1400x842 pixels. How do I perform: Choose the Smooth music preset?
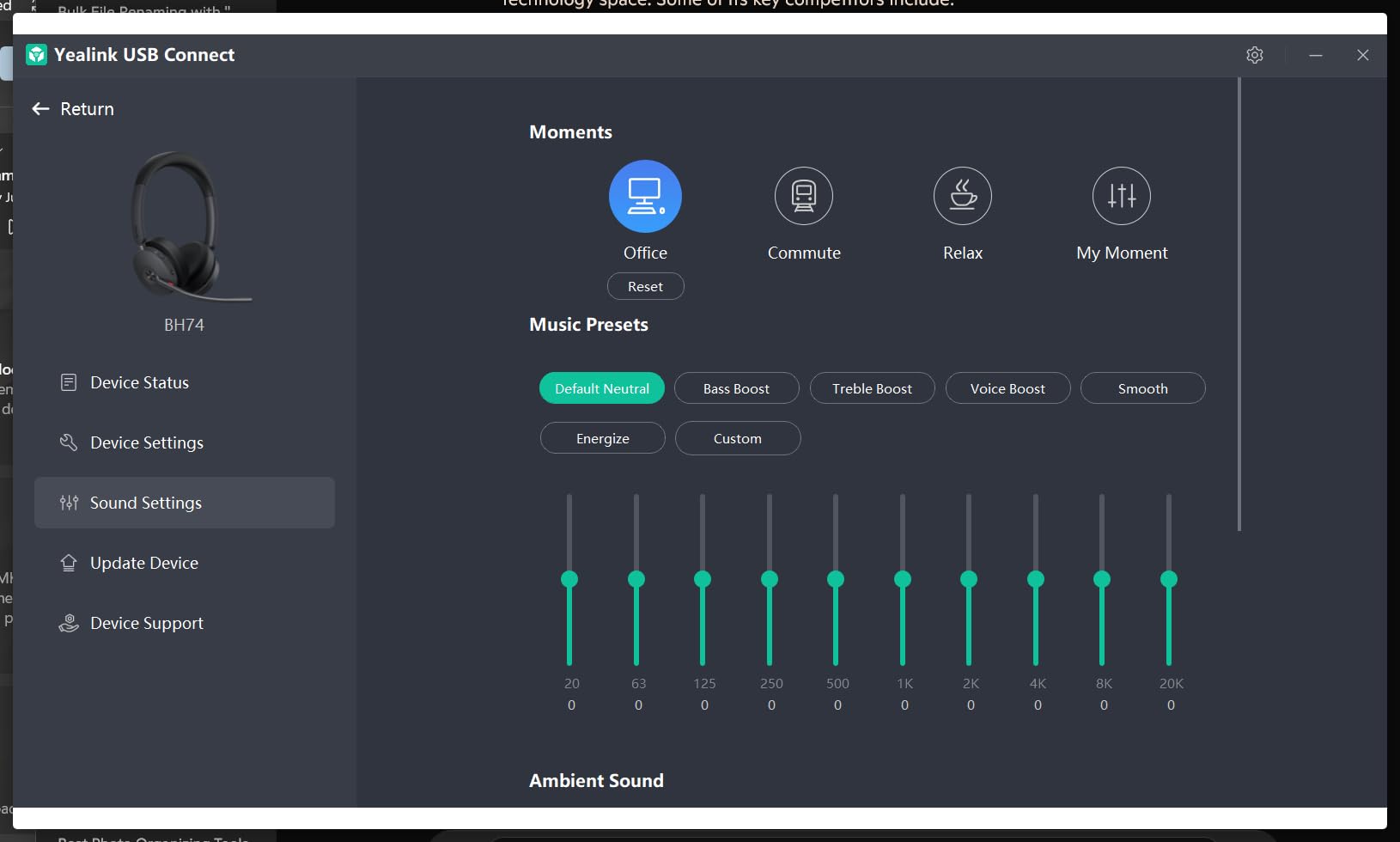[x=1143, y=388]
